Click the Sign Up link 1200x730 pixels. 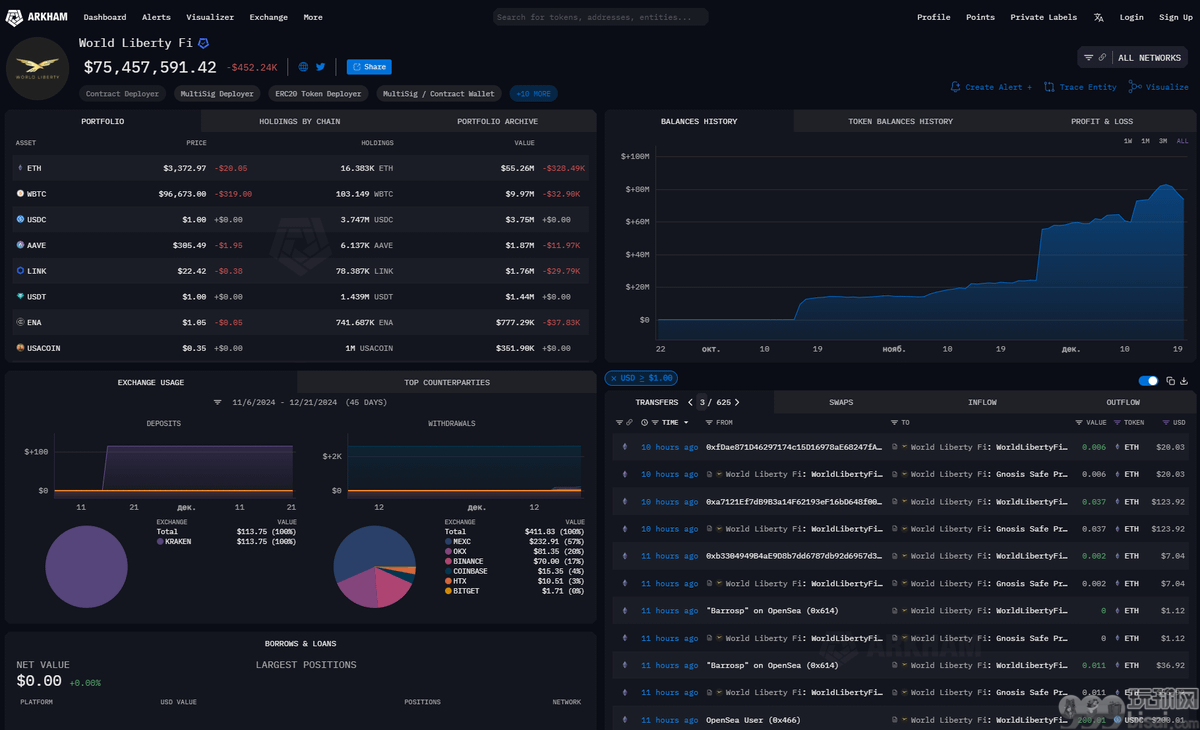(x=1175, y=17)
